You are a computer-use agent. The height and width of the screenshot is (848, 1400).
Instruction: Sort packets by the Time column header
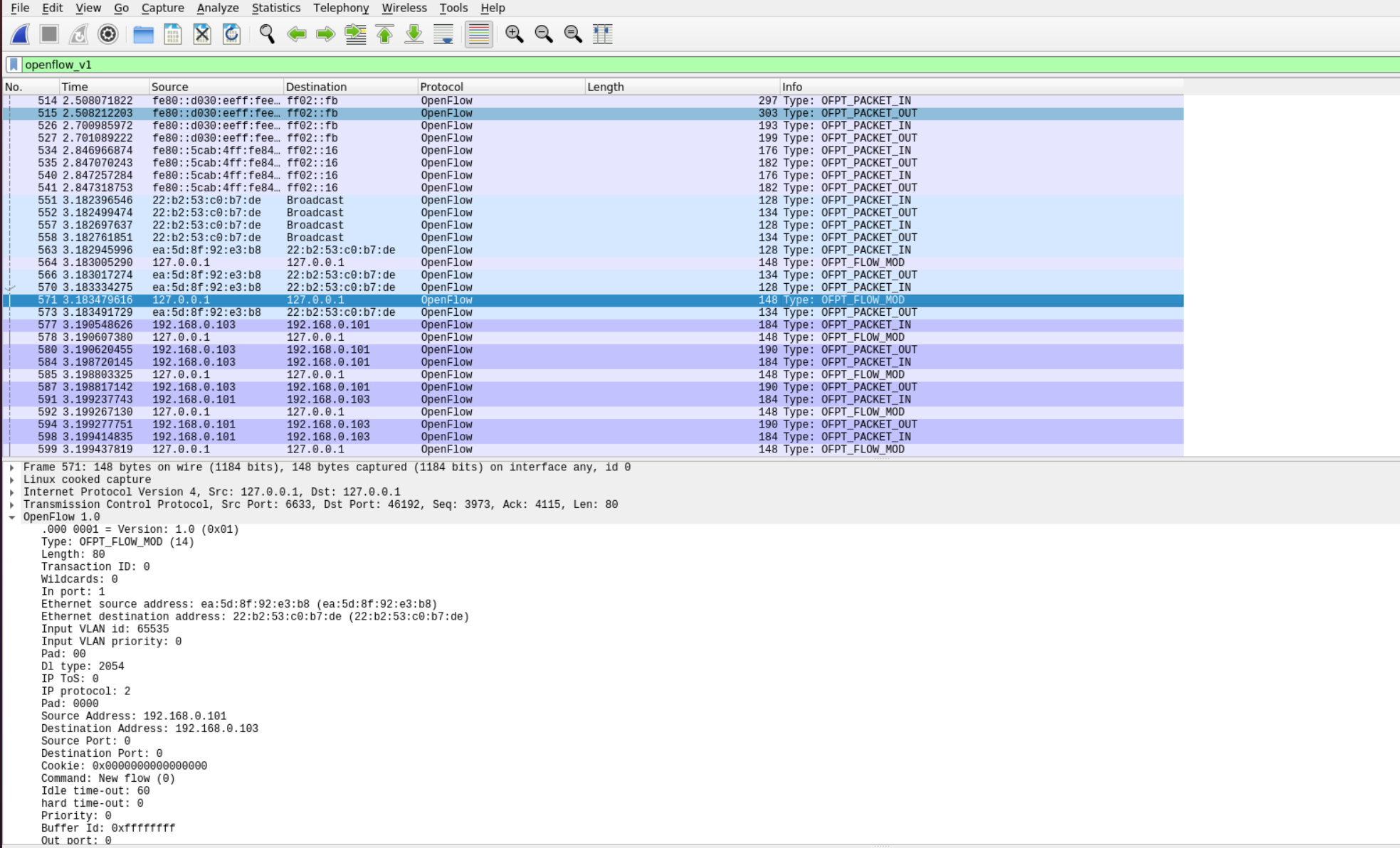click(75, 87)
